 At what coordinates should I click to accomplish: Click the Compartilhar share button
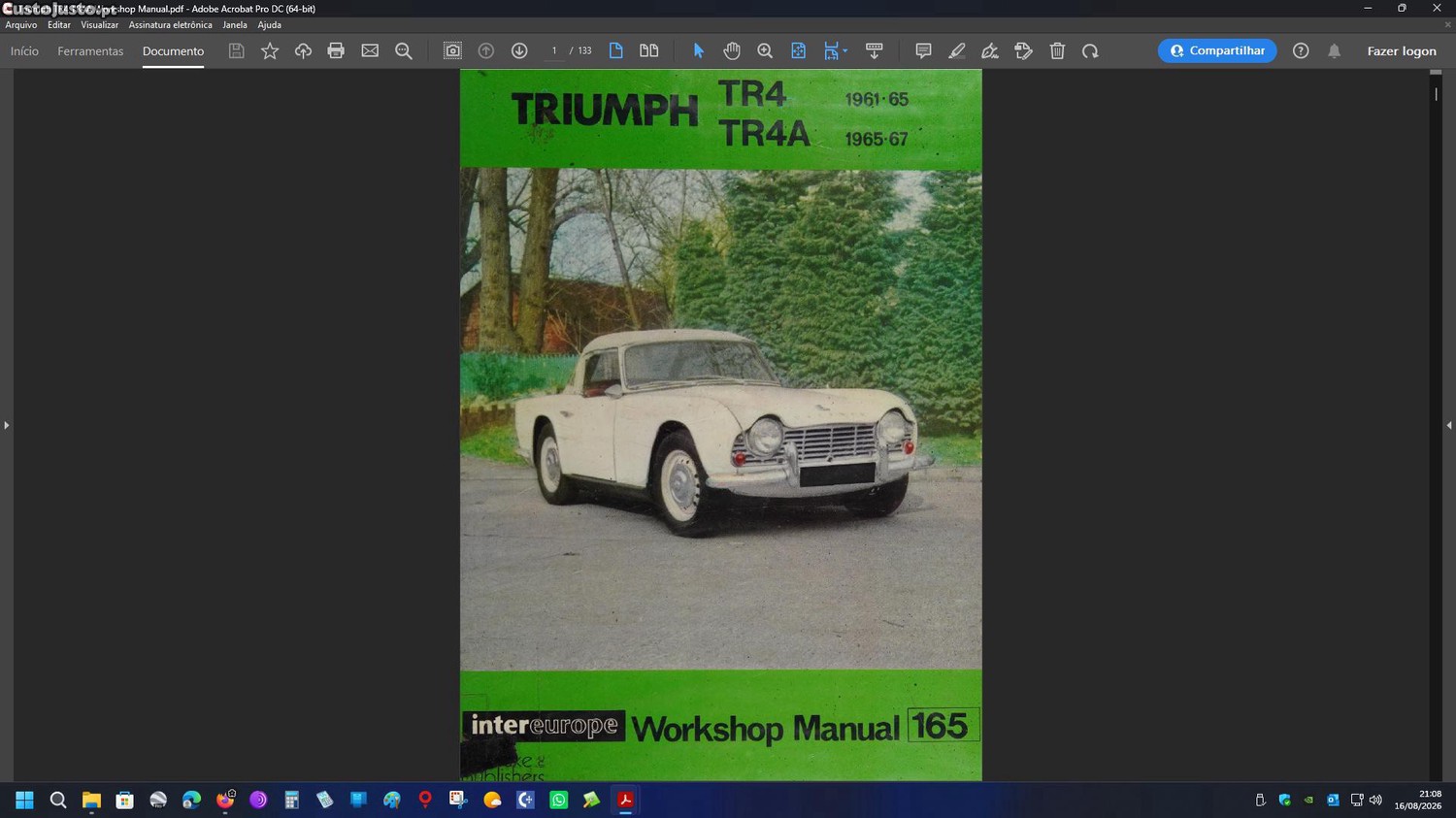1217,50
